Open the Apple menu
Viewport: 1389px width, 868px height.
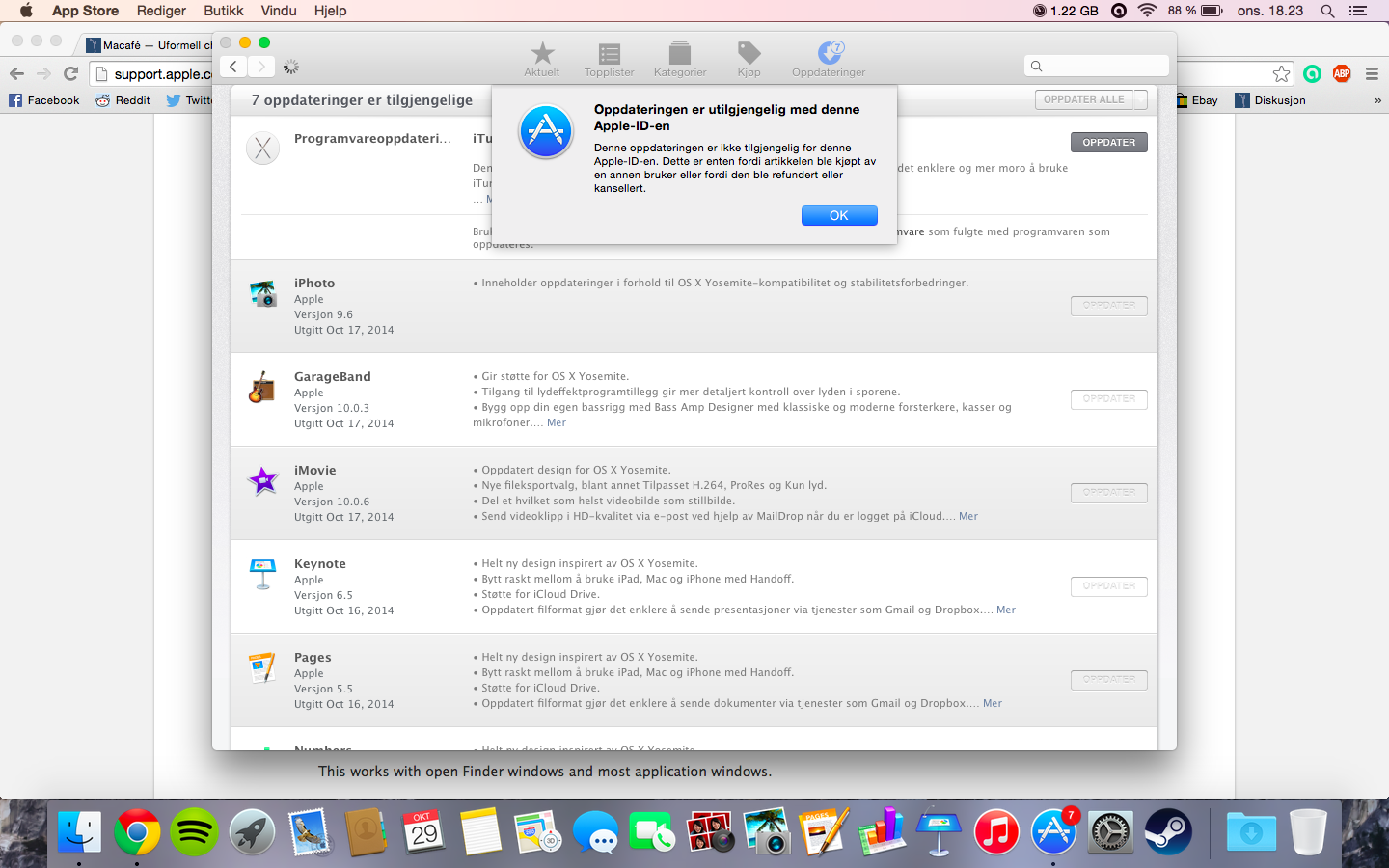coord(26,11)
